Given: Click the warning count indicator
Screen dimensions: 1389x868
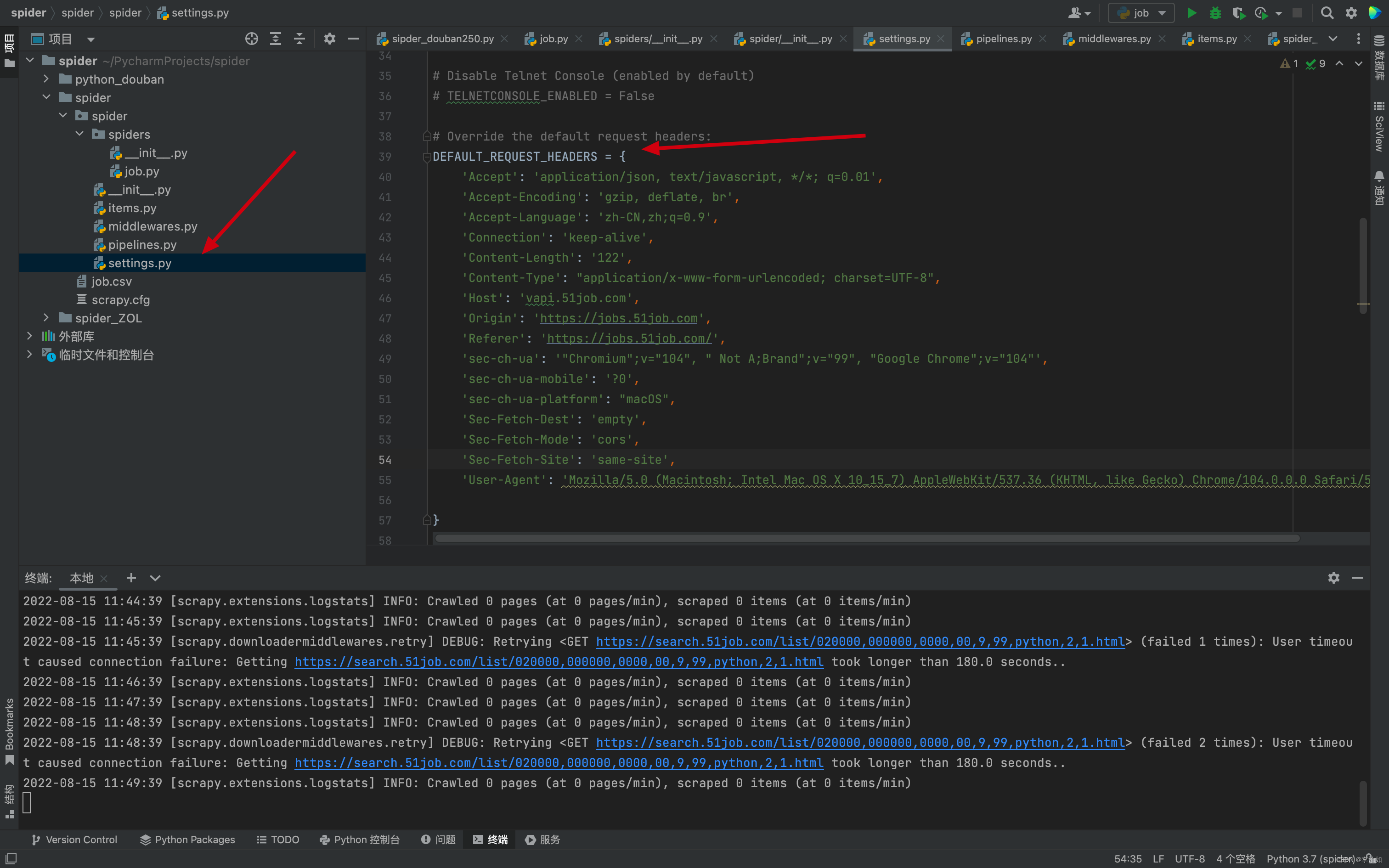Looking at the screenshot, I should pyautogui.click(x=1289, y=63).
